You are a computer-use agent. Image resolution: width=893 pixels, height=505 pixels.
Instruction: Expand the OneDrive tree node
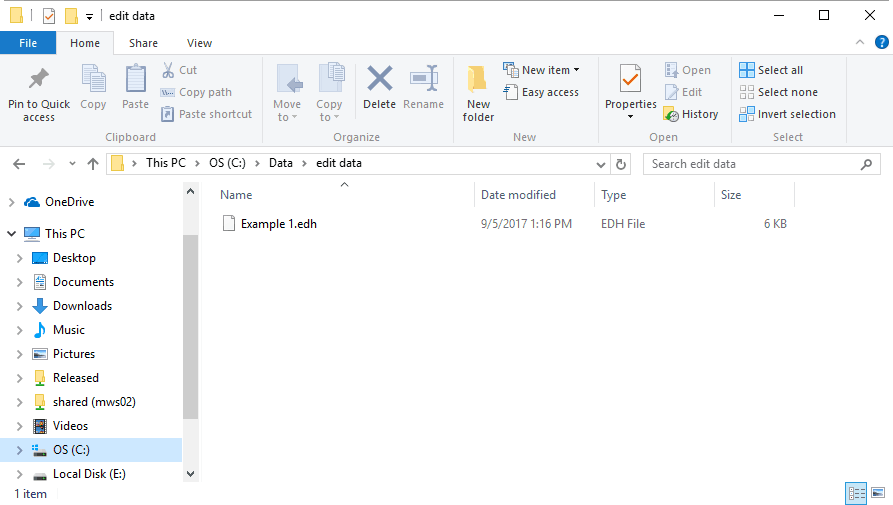tap(11, 202)
